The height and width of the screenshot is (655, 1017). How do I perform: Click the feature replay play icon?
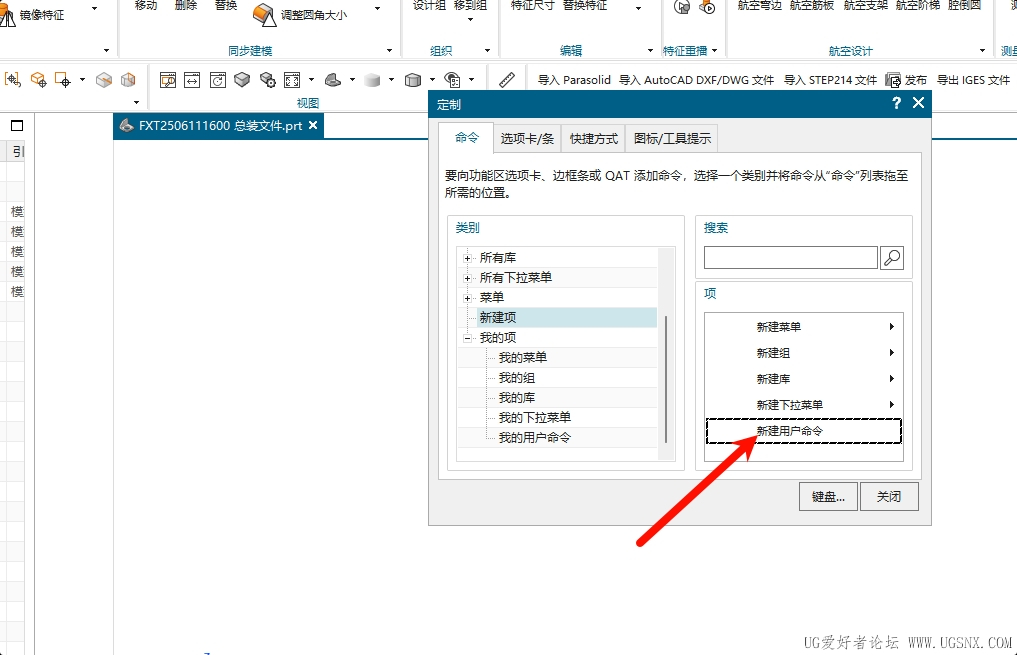coord(682,7)
